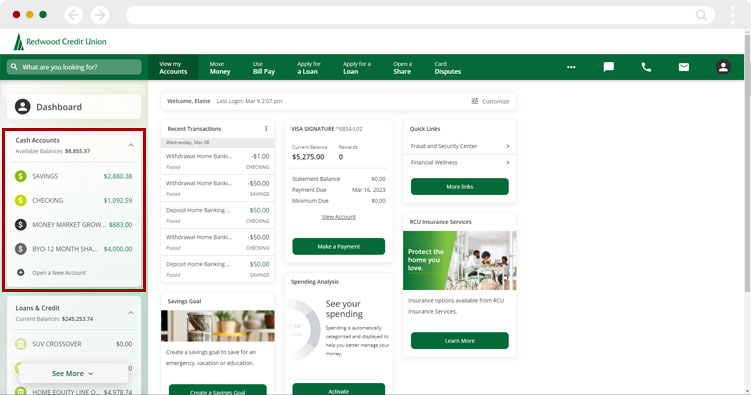Open the user profile avatar icon
This screenshot has height=395, width=751.
coord(723,67)
